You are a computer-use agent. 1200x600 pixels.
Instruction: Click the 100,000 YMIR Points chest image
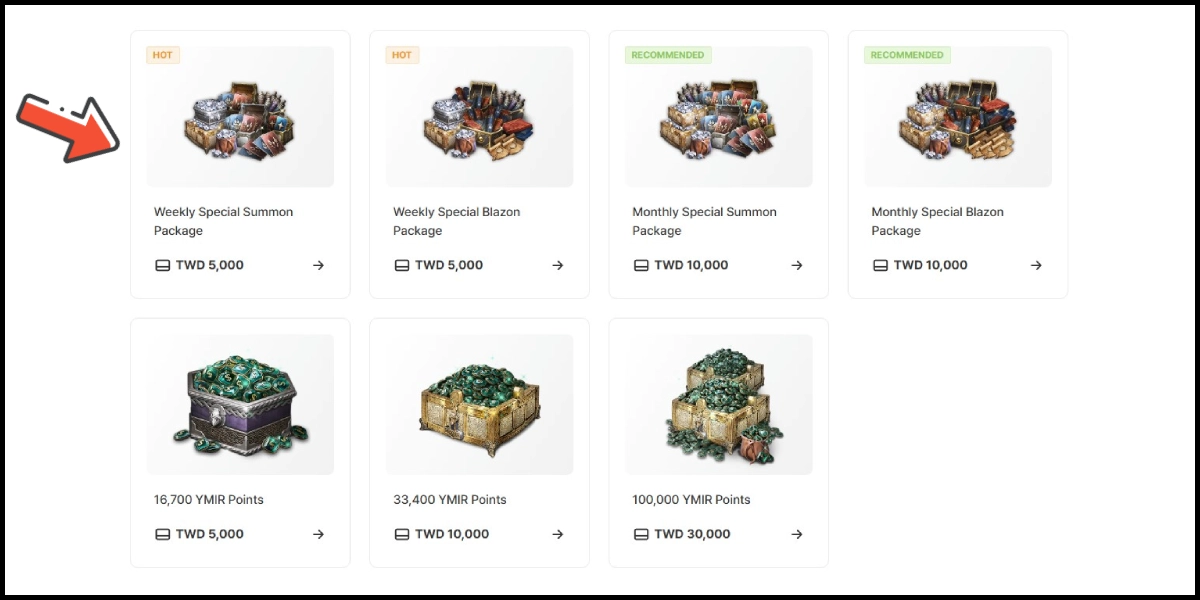click(x=719, y=404)
